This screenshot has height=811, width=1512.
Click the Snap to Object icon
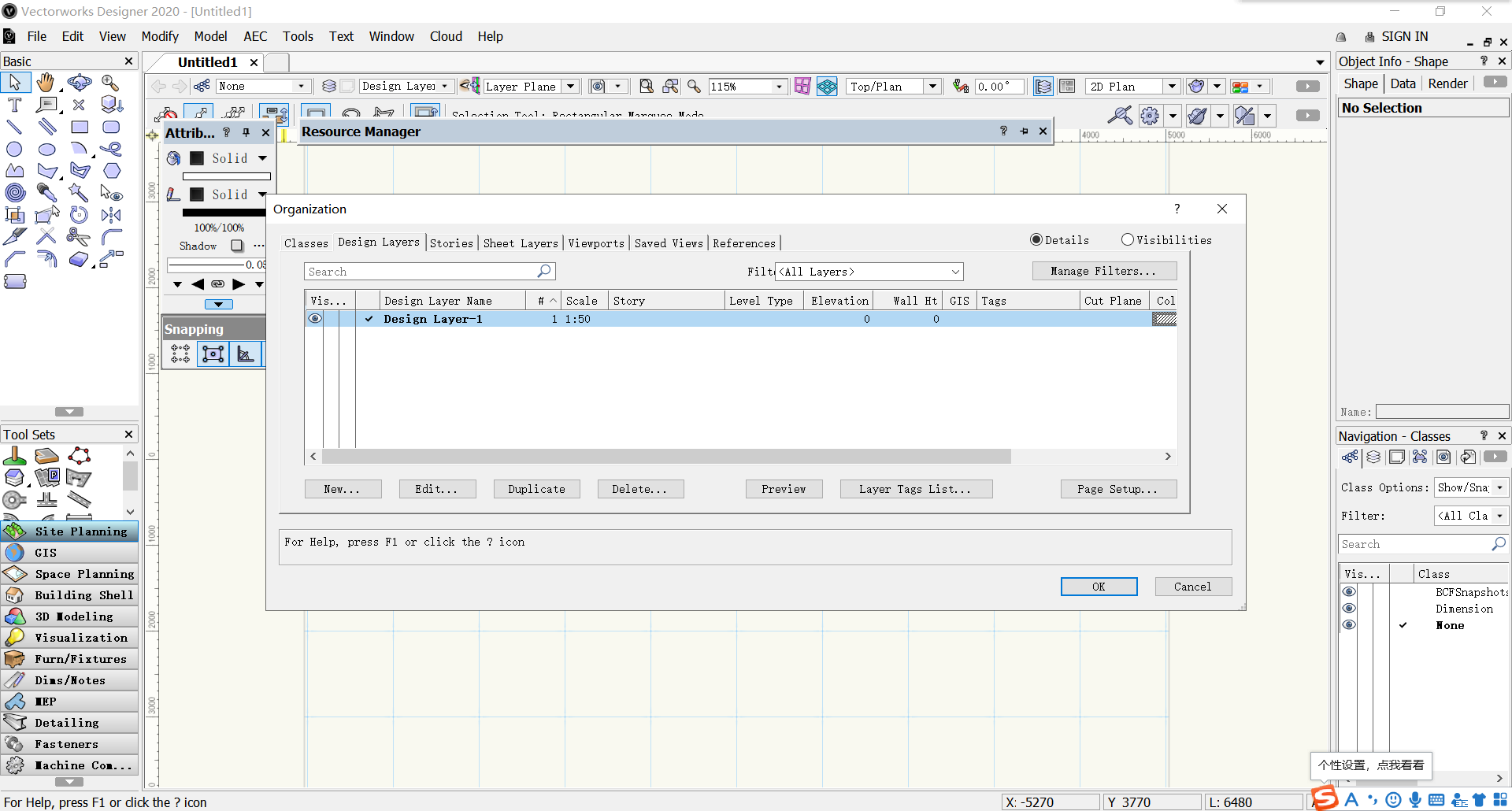pyautogui.click(x=213, y=354)
